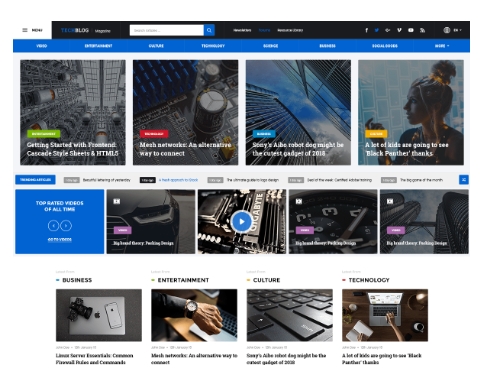Click the TRENDING ARTICLES button
Screen dimensions: 483x377
(35, 180)
